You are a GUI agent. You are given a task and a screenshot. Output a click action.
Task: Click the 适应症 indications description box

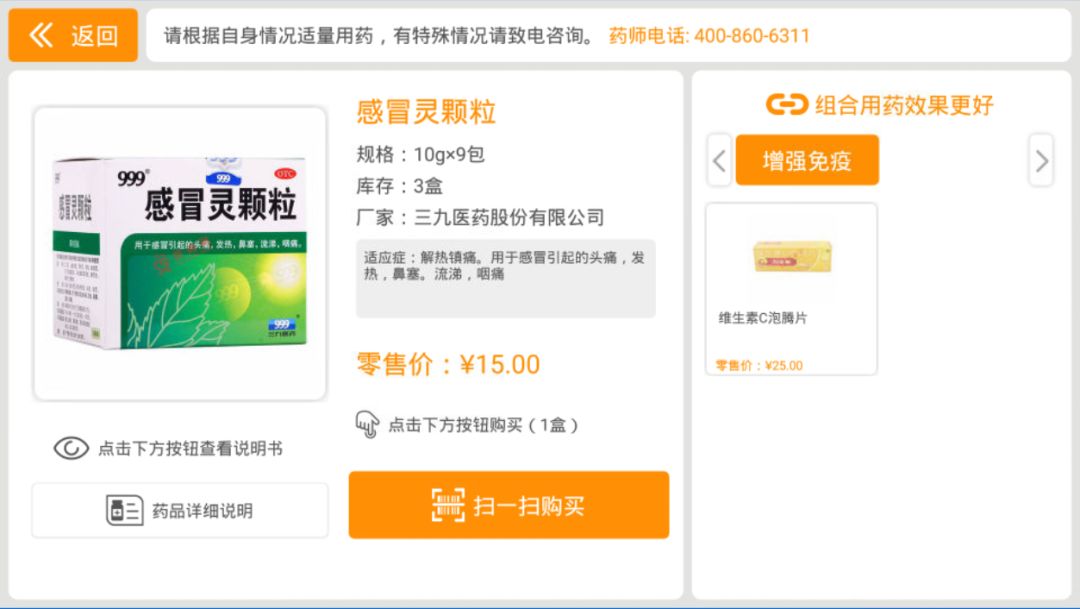(x=506, y=278)
